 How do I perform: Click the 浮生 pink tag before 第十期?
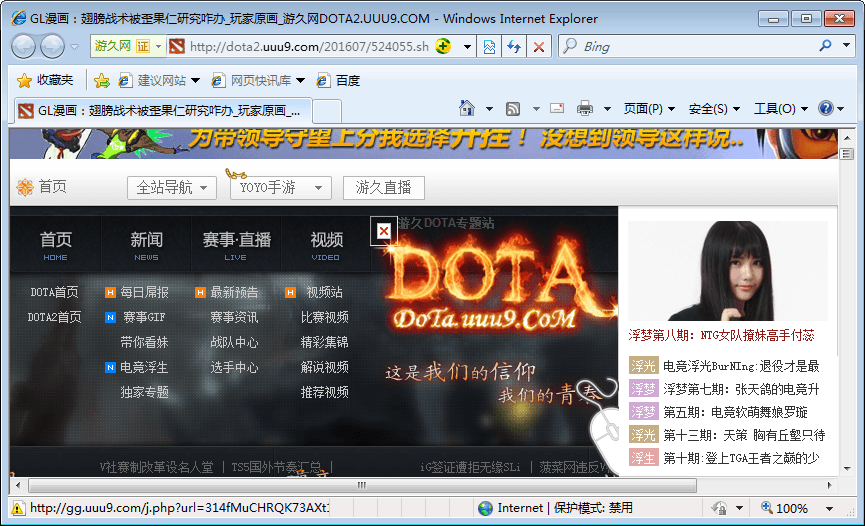coord(643,458)
